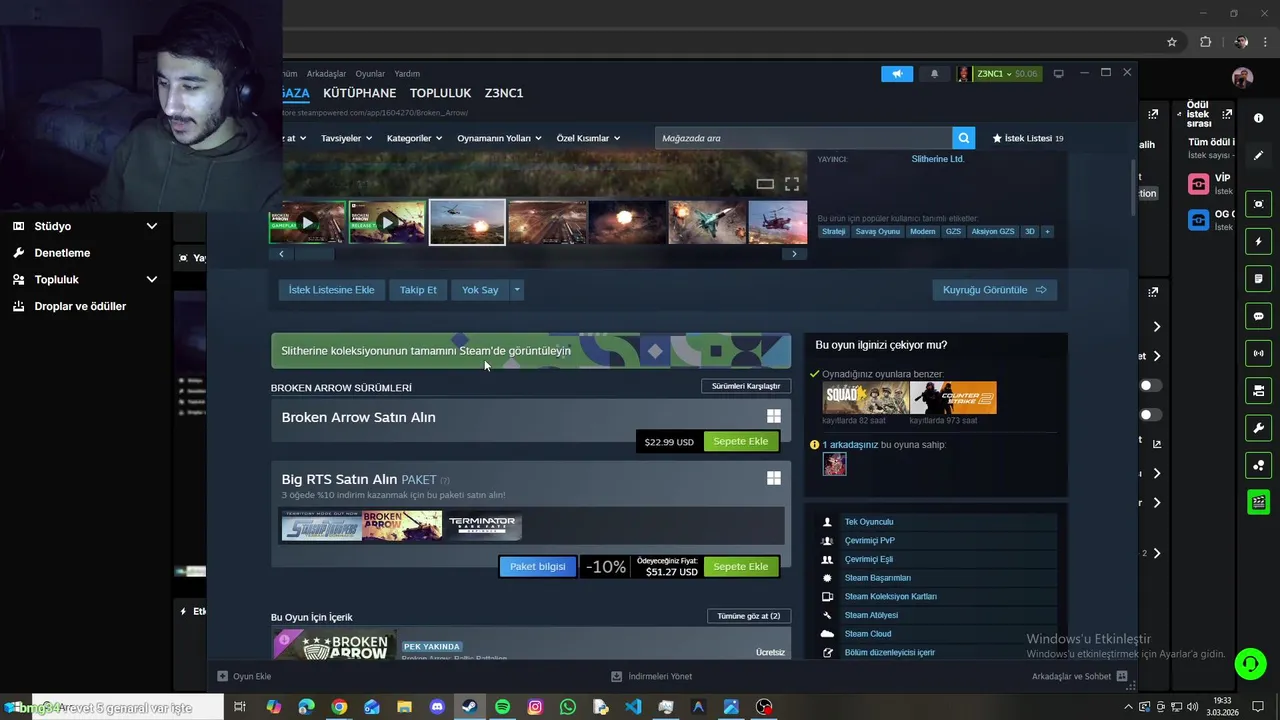Bookmark this page with Chrome star icon
Screen dimensions: 1280x720
(1172, 42)
